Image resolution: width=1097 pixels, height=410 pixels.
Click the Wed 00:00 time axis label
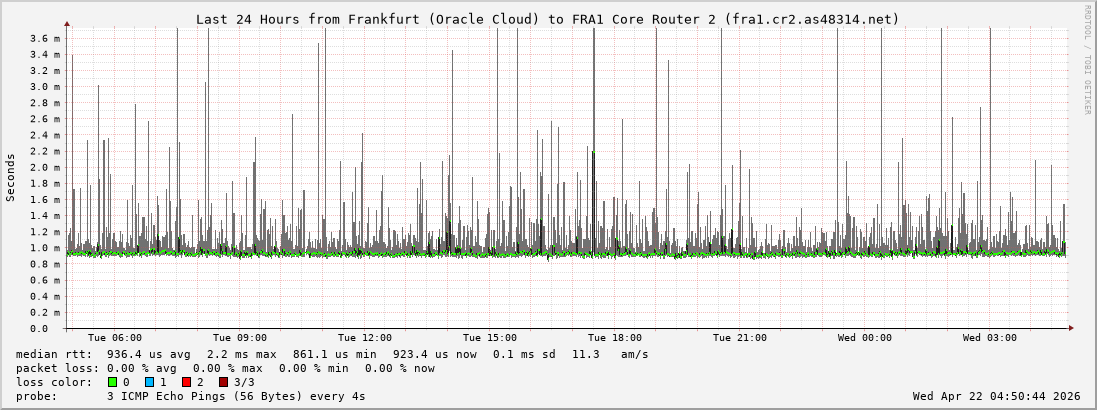(x=865, y=338)
